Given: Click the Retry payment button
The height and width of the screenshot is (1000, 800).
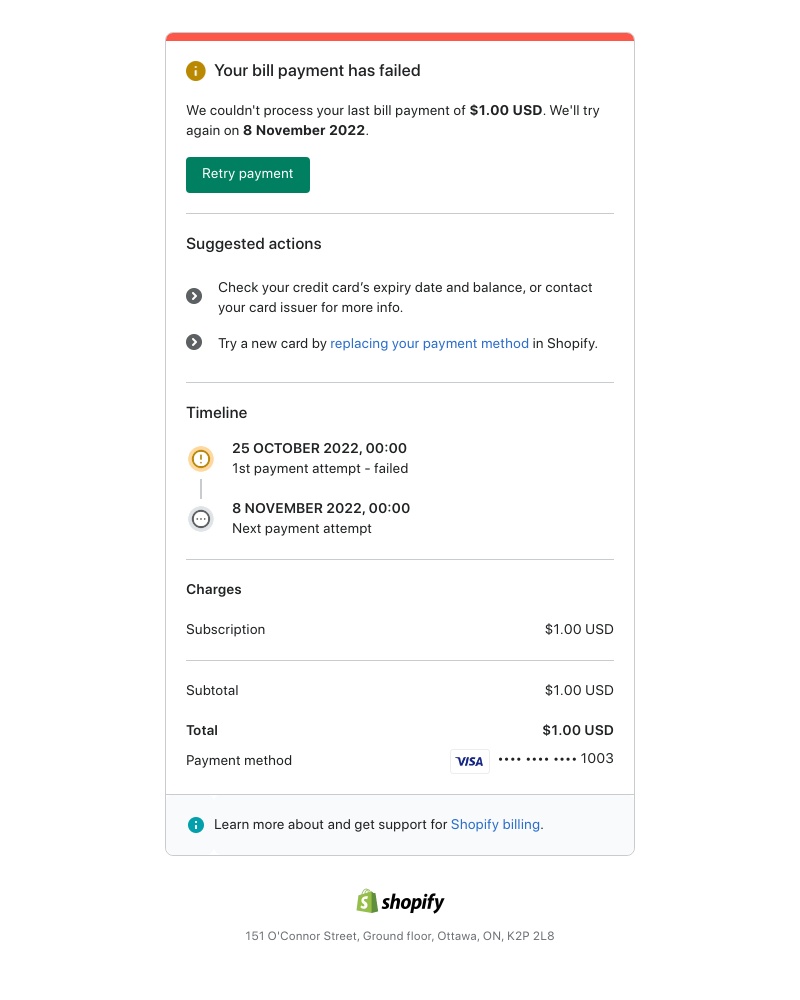Looking at the screenshot, I should tap(247, 174).
